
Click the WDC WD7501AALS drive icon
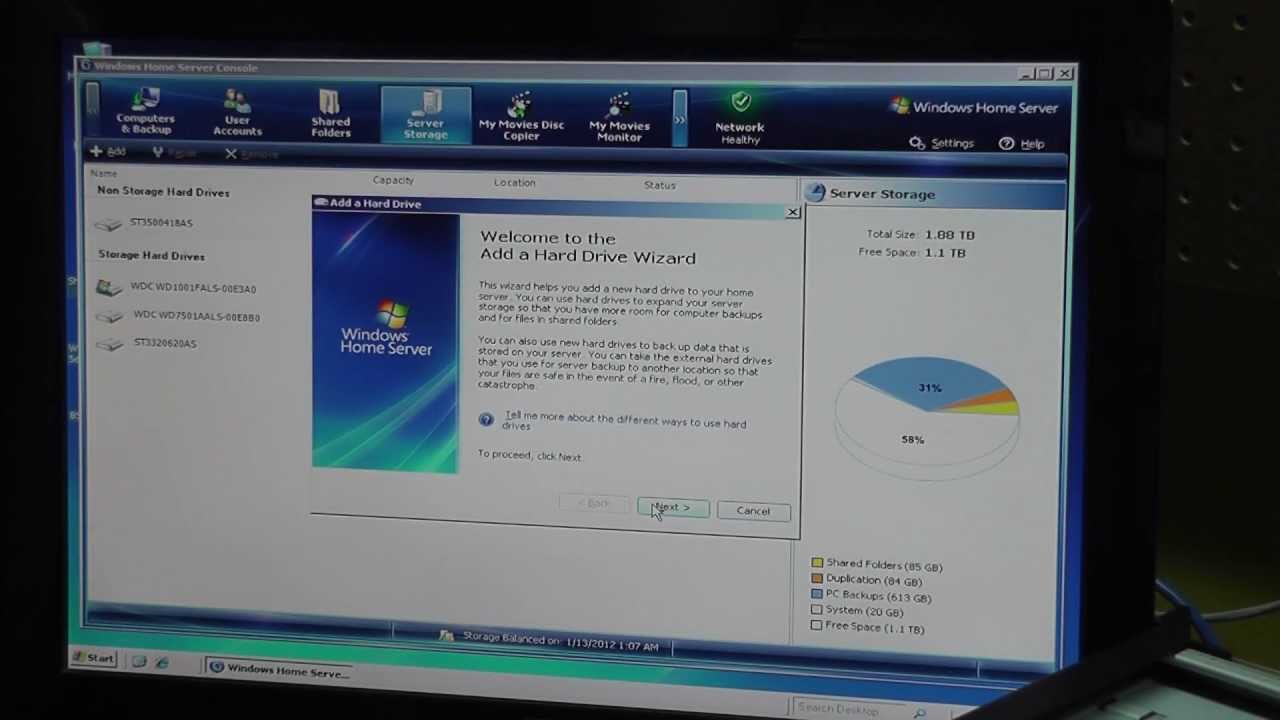tap(108, 316)
